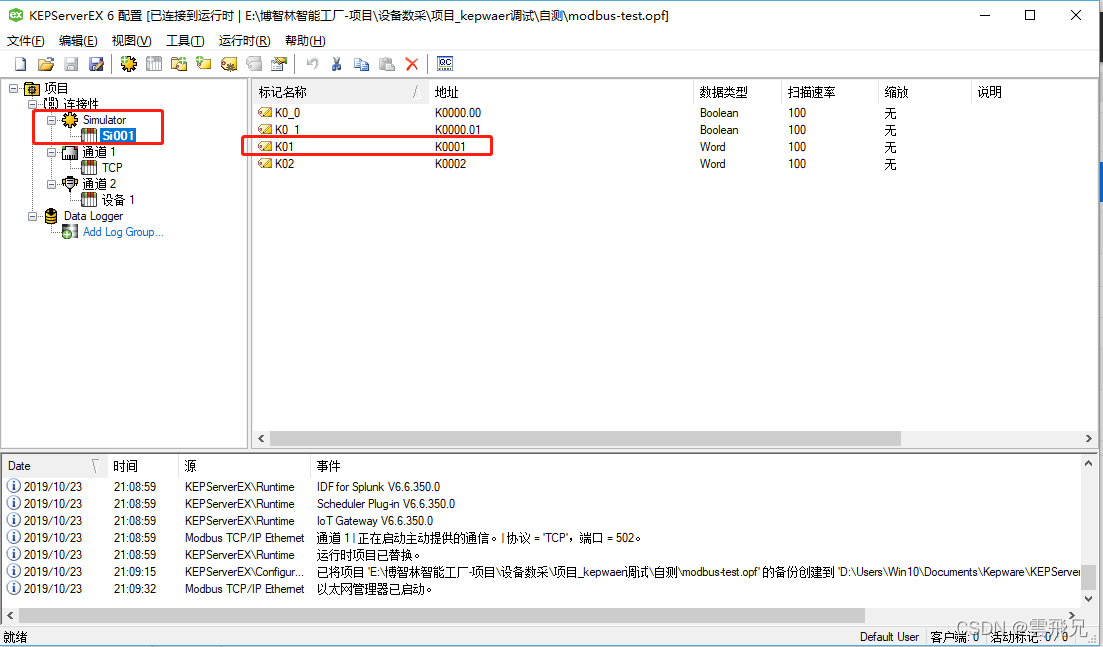1103x647 pixels.
Task: Click the Bulk Tag Creation icon
Action: pos(229,64)
